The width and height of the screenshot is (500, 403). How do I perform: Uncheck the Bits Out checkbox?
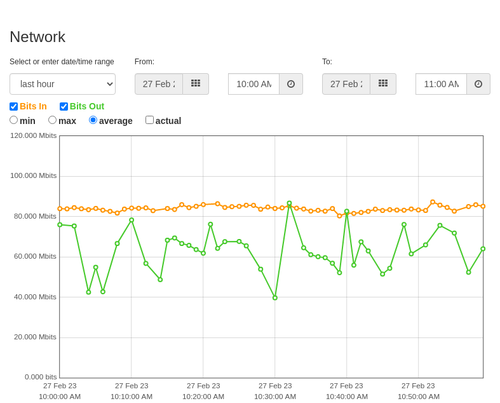[64, 107]
